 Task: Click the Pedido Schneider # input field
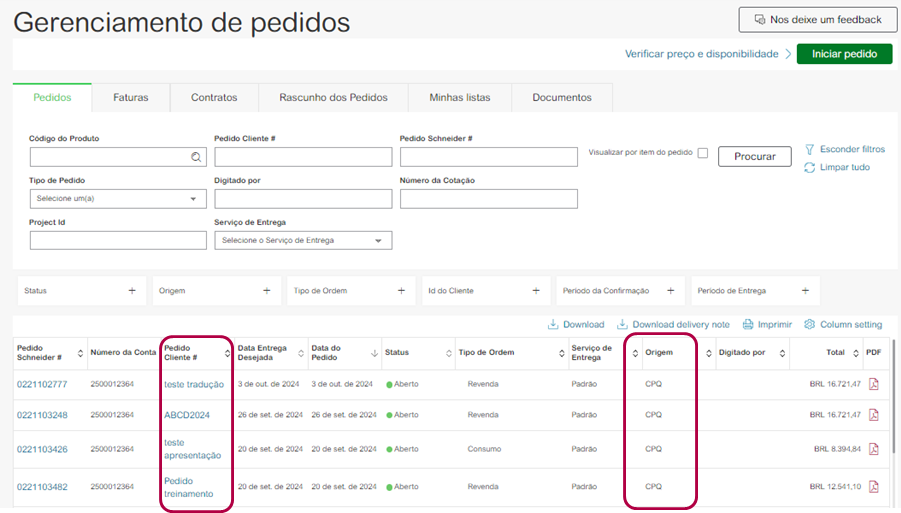pyautogui.click(x=489, y=157)
